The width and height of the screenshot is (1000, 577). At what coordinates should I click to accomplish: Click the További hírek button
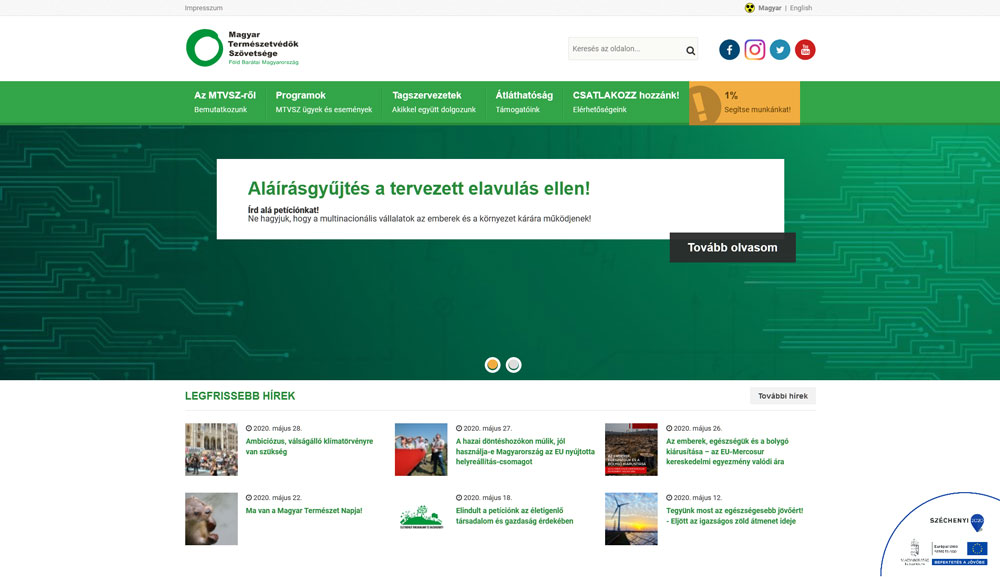click(x=782, y=396)
